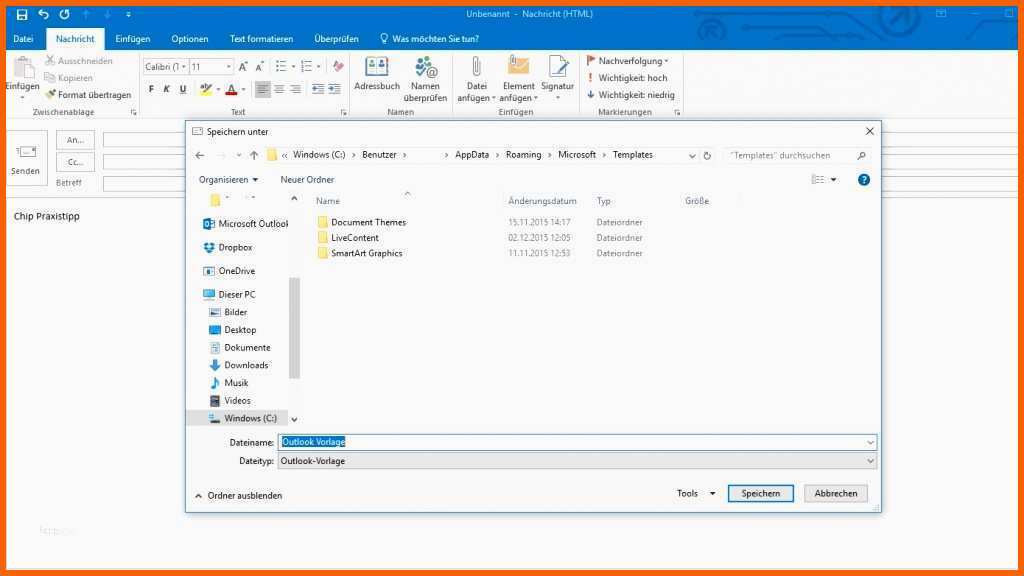The width and height of the screenshot is (1024, 576).
Task: Click the "Templates" durchsuchen search box
Action: [797, 155]
